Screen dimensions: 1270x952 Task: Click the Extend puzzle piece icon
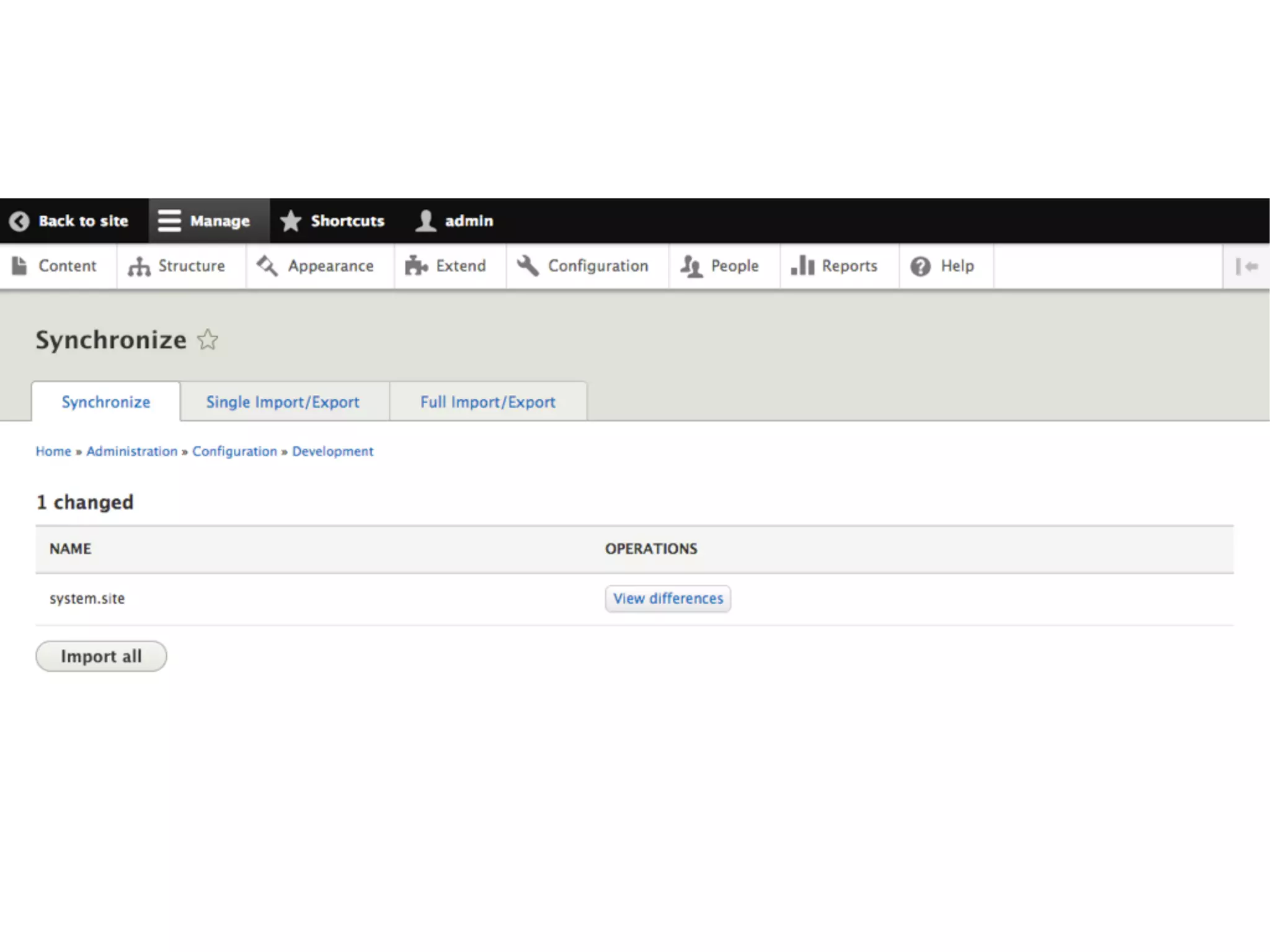point(416,266)
